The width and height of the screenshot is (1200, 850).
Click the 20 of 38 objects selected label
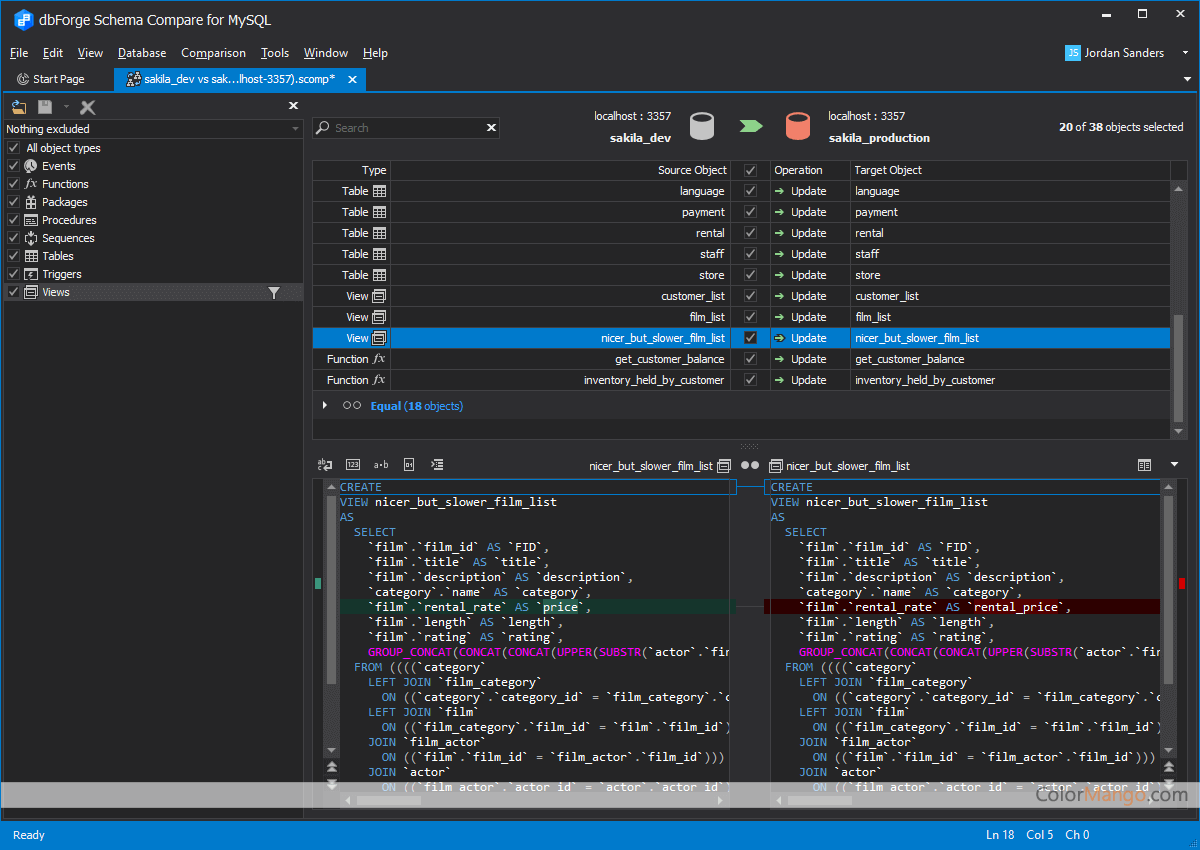(1119, 127)
